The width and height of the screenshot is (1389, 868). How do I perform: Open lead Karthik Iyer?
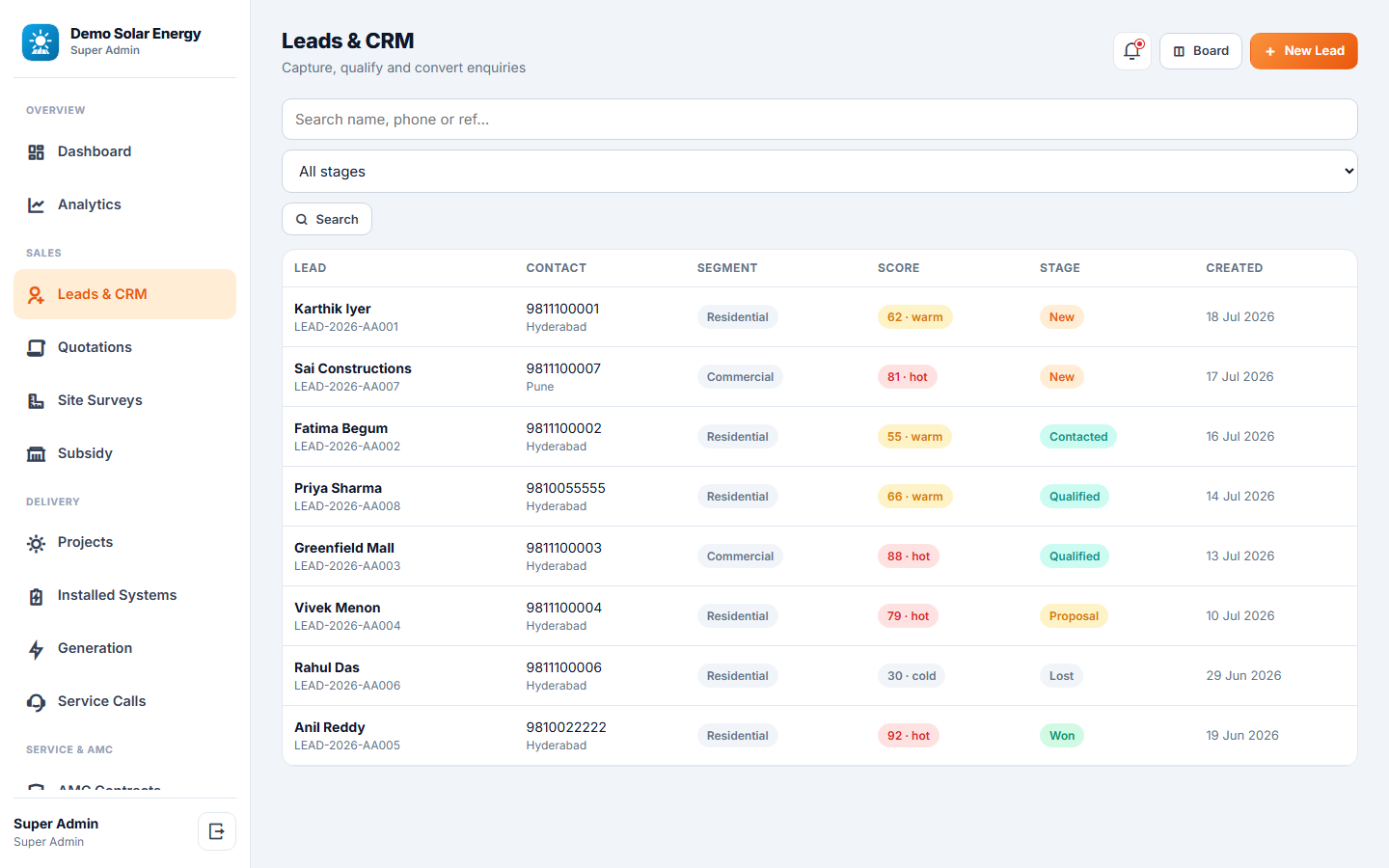click(x=333, y=309)
